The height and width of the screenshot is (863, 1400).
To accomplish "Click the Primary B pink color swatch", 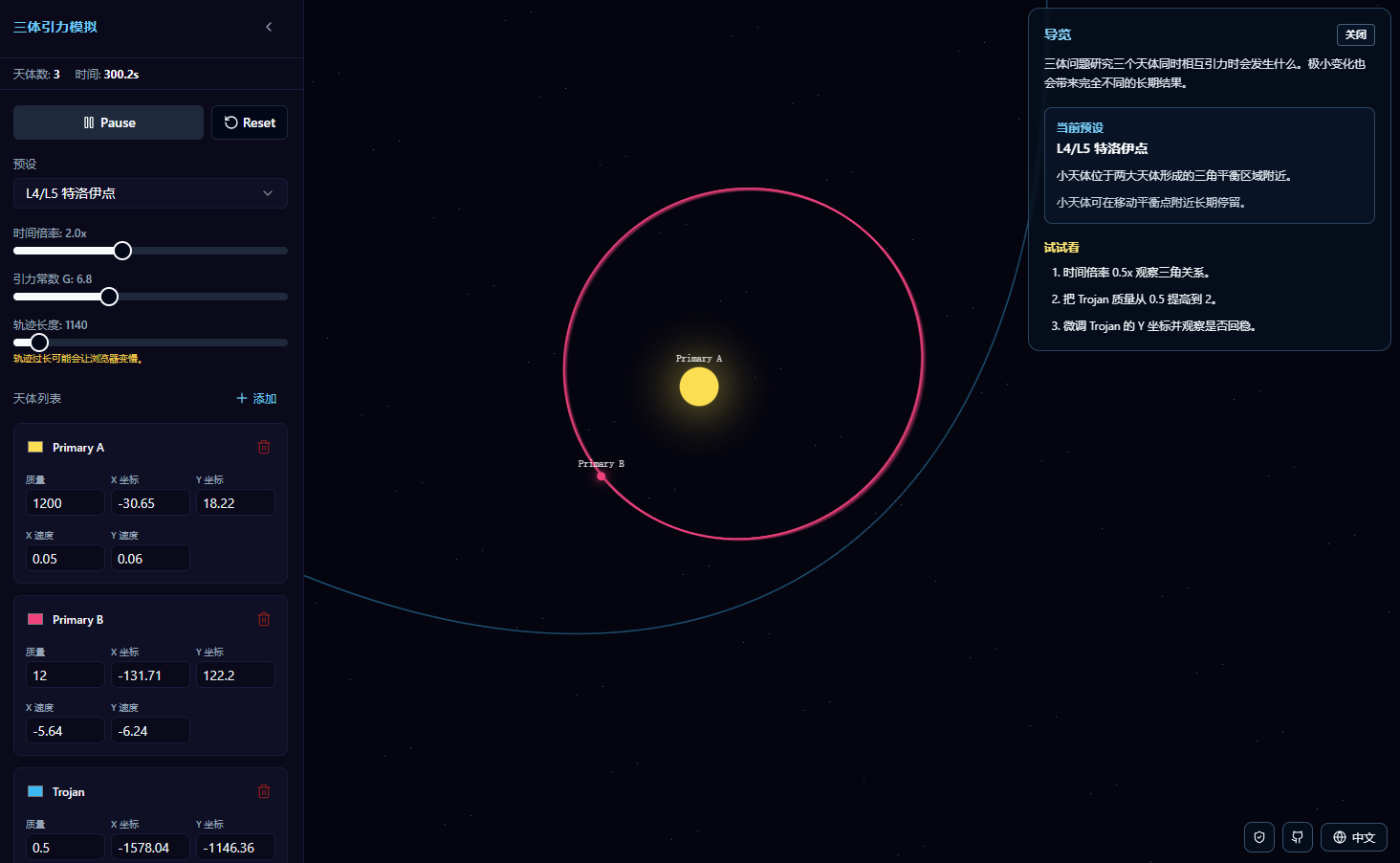I will click(x=35, y=619).
